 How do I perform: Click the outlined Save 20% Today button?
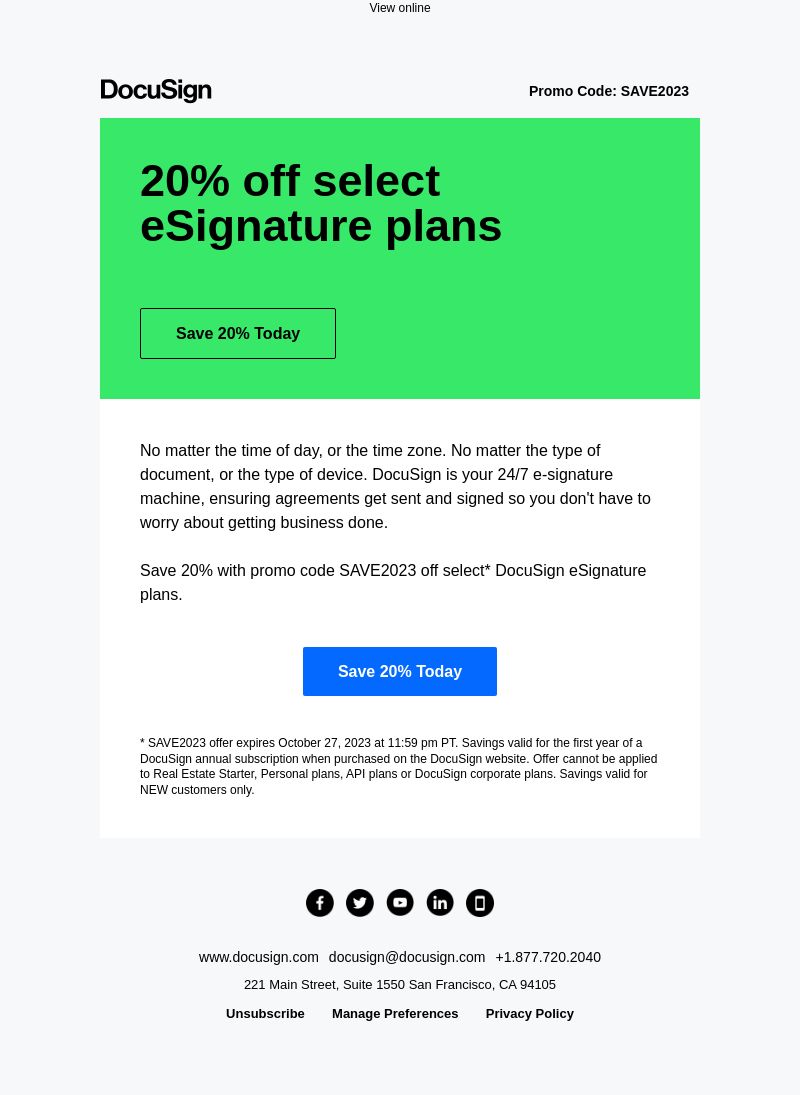pos(238,334)
